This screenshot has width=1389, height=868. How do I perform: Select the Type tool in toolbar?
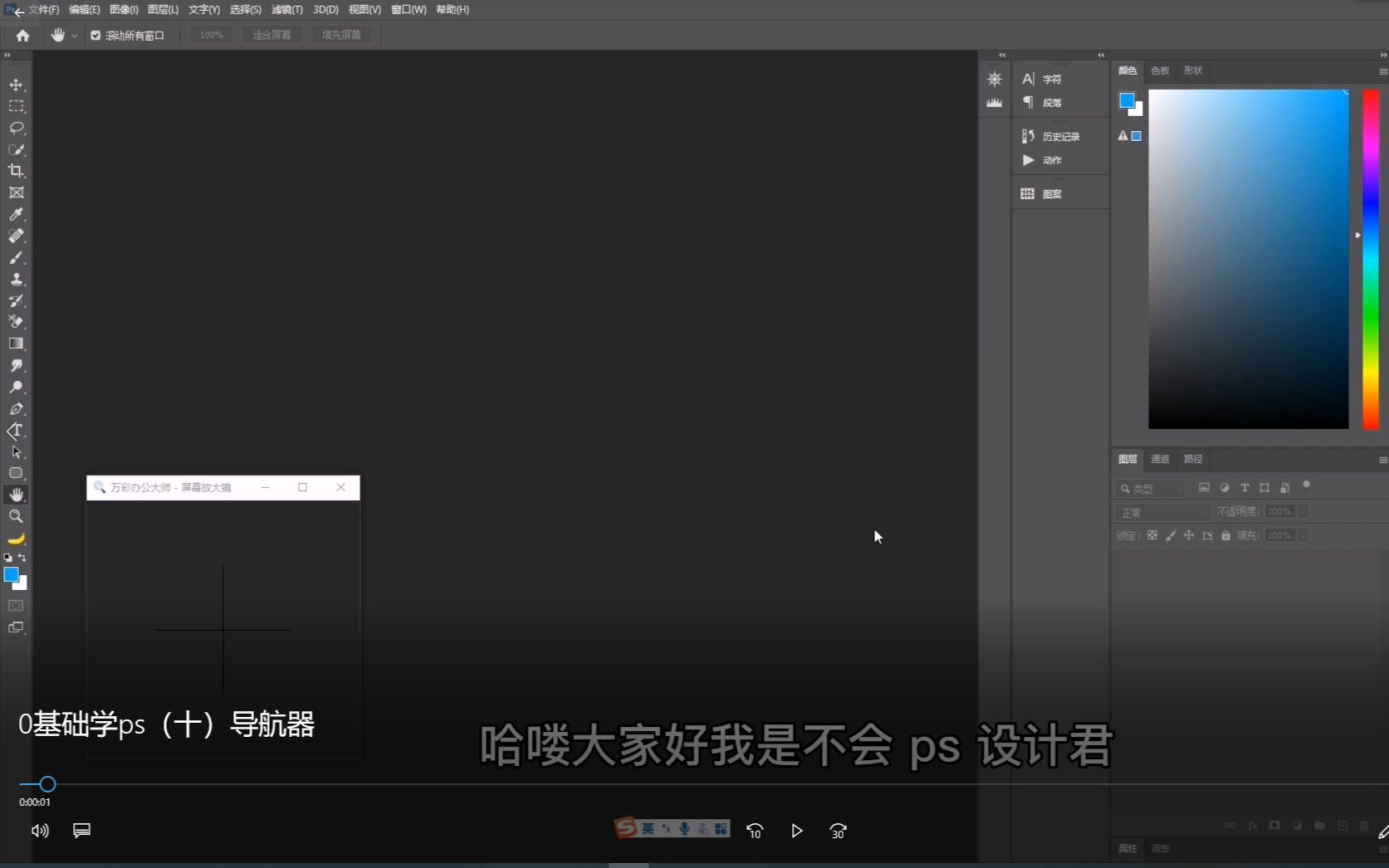16,430
